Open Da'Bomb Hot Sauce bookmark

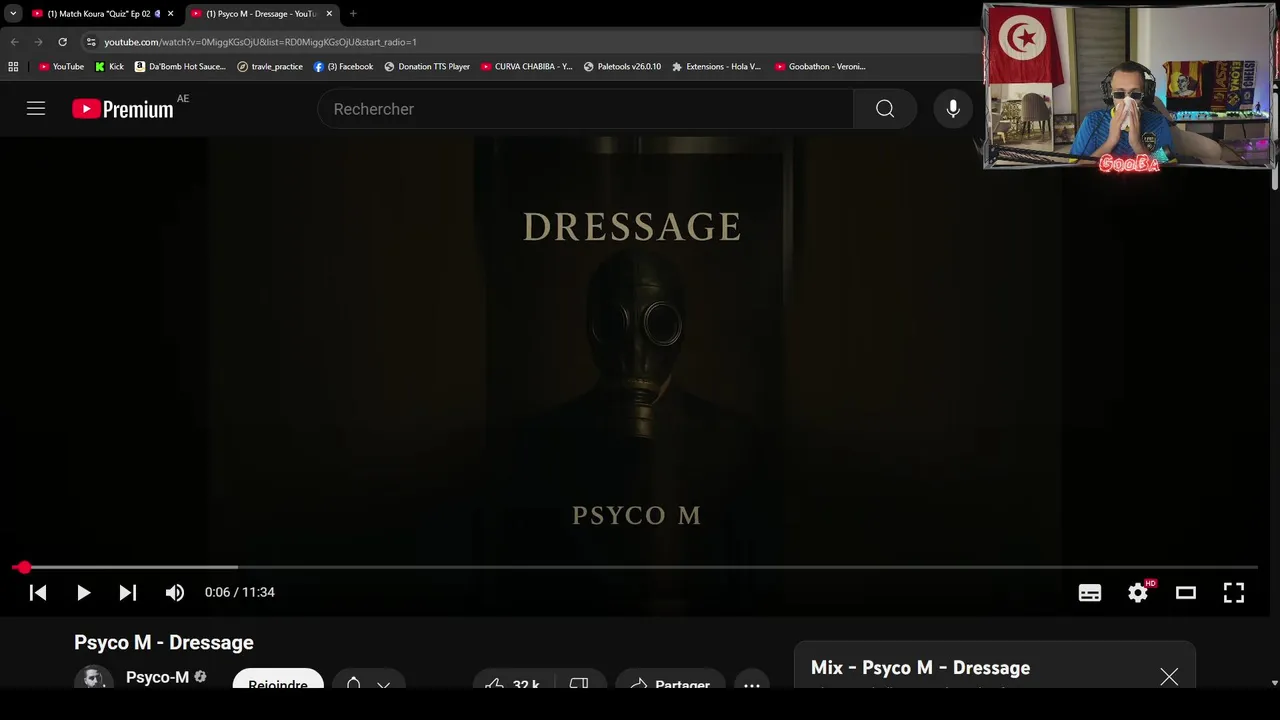pos(180,66)
